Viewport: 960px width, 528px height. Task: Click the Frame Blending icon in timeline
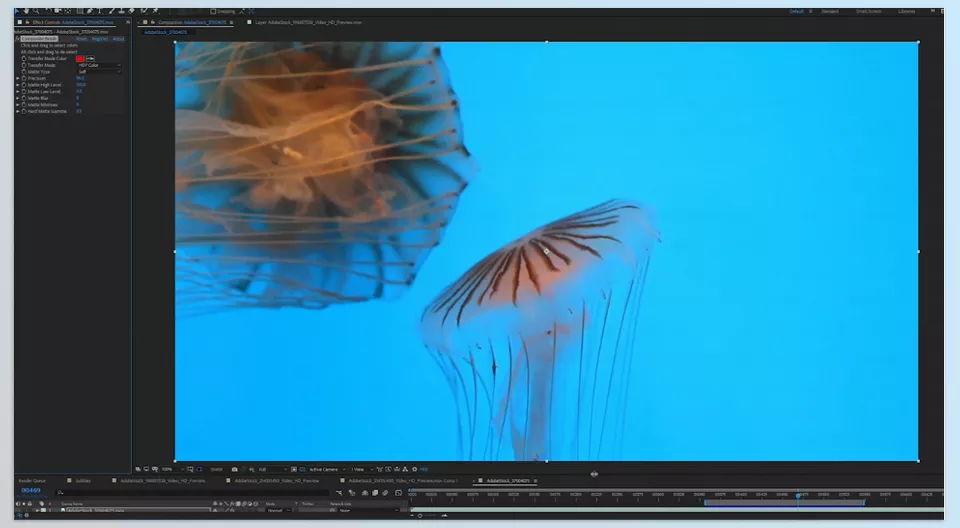(375, 493)
